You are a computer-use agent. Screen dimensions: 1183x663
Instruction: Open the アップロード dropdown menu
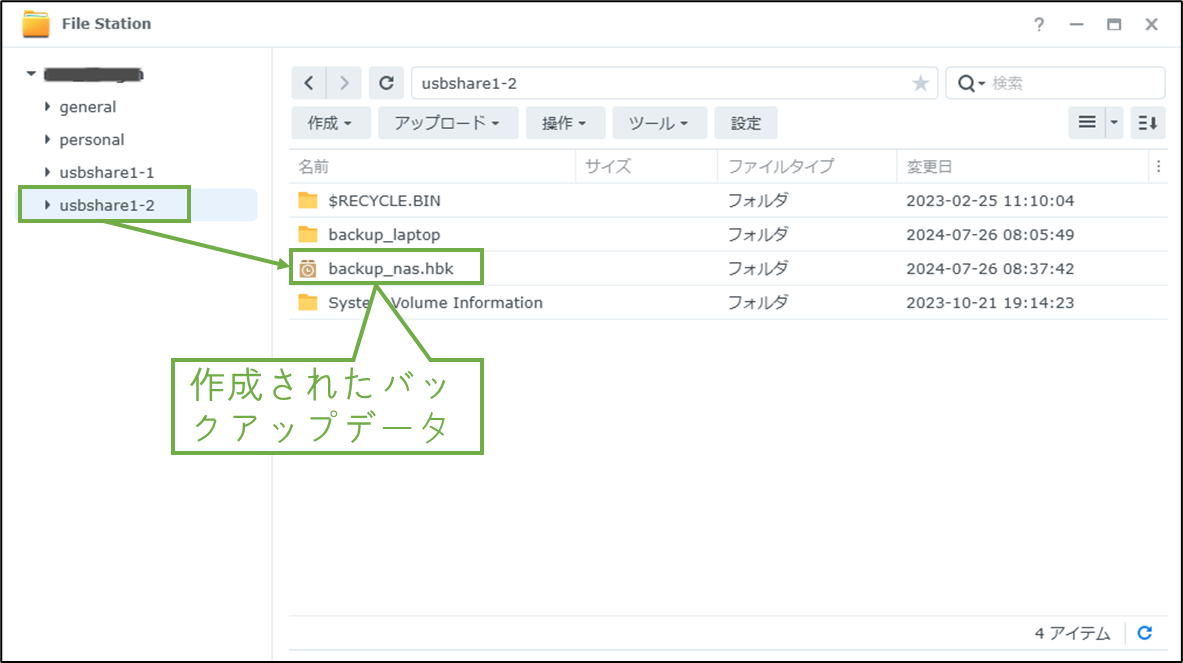(447, 122)
